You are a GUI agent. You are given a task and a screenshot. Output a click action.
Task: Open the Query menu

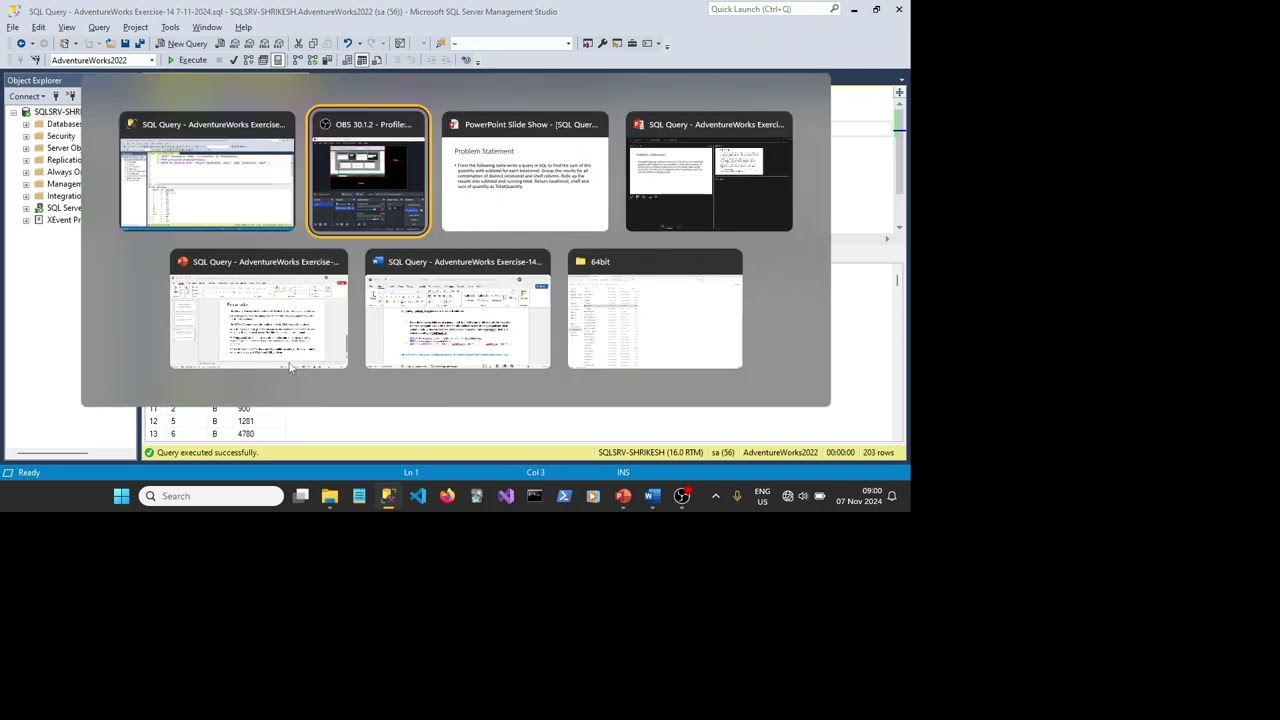coord(98,27)
